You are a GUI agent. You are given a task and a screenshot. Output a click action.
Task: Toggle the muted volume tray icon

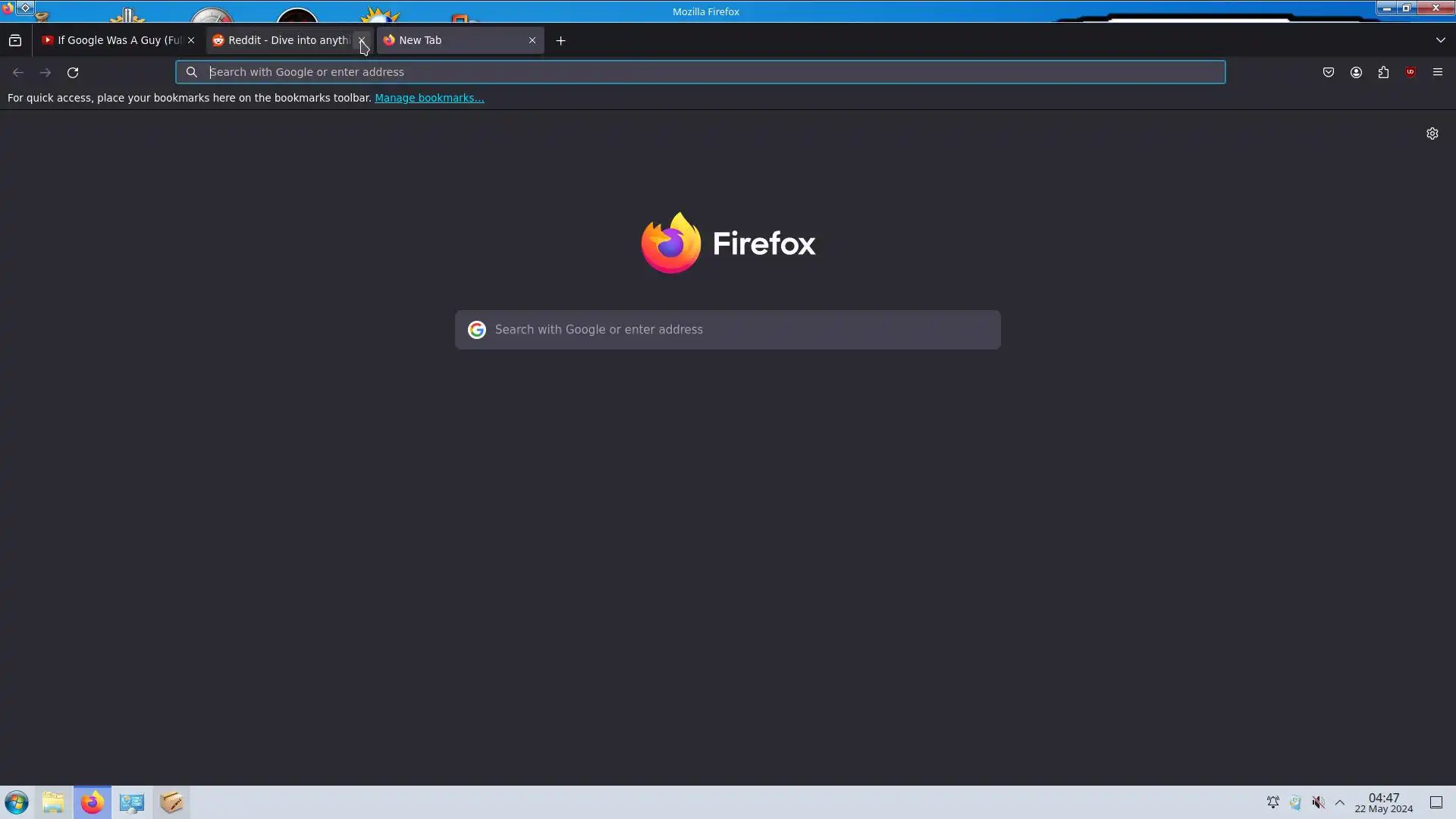click(x=1319, y=802)
